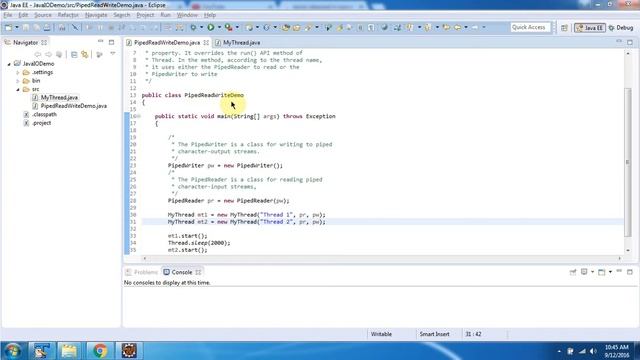640x360 pixels.
Task: Open the File menu
Action: point(8,15)
